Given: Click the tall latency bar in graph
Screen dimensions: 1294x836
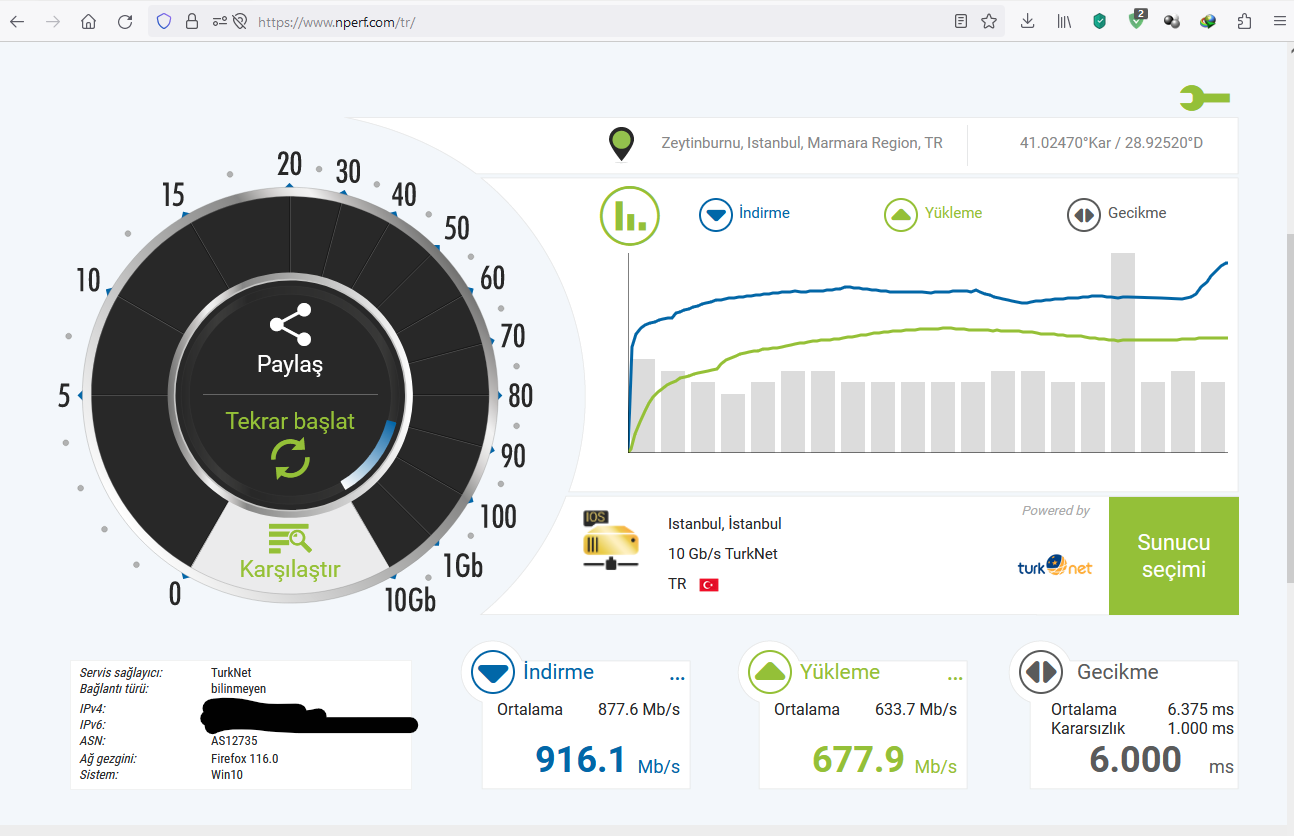Looking at the screenshot, I should [x=1123, y=353].
